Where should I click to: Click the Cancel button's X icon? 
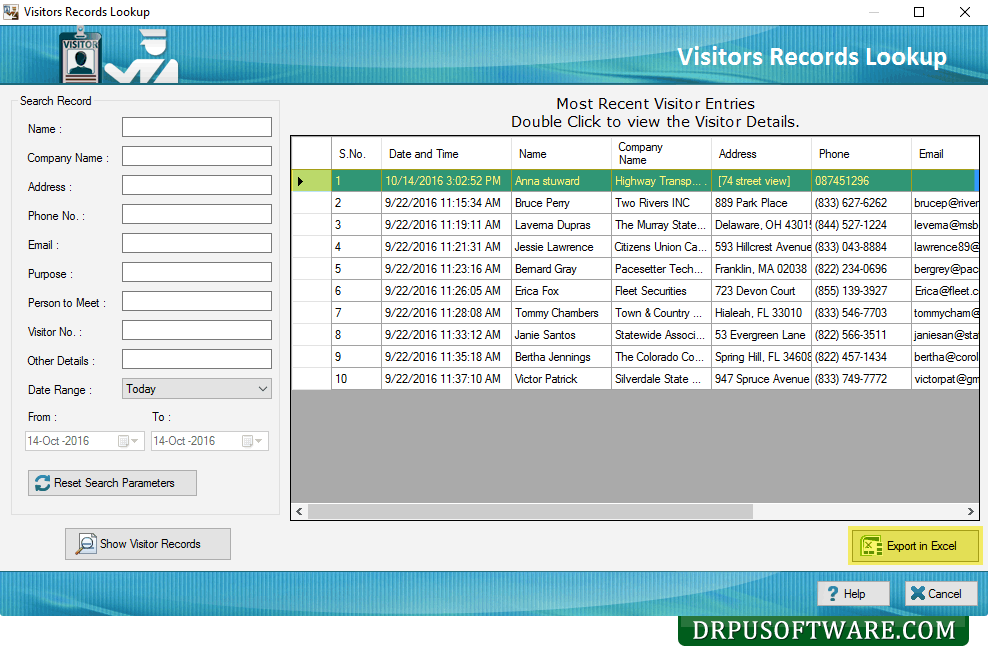(x=916, y=593)
